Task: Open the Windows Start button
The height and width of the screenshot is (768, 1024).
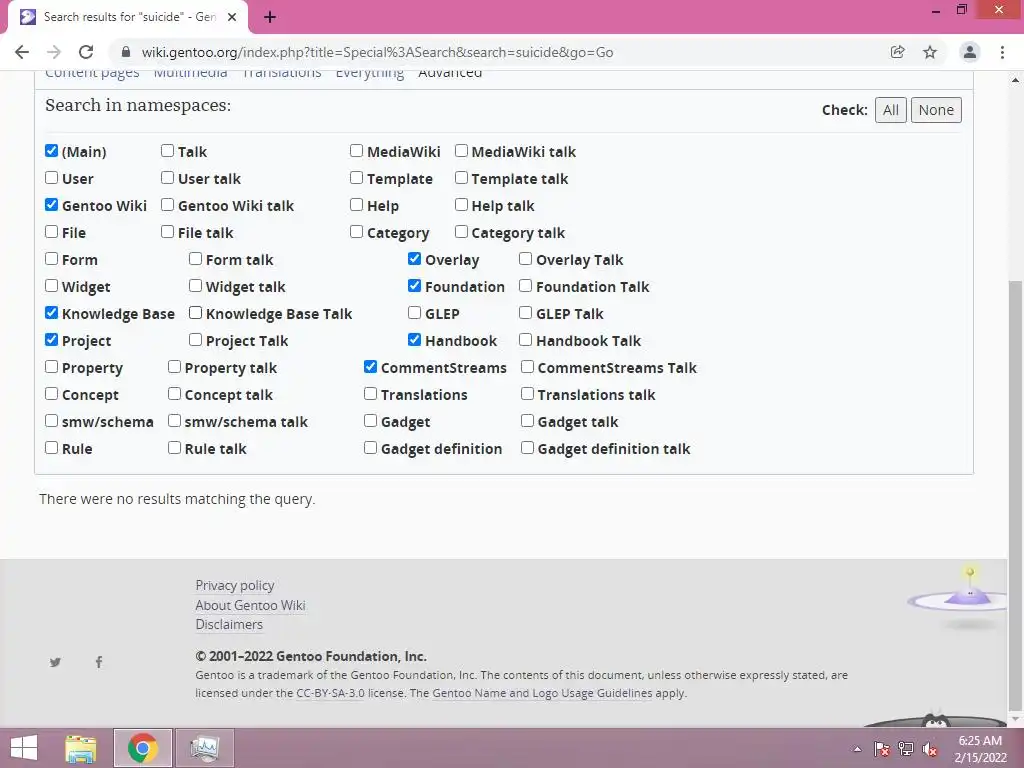Action: pyautogui.click(x=24, y=748)
